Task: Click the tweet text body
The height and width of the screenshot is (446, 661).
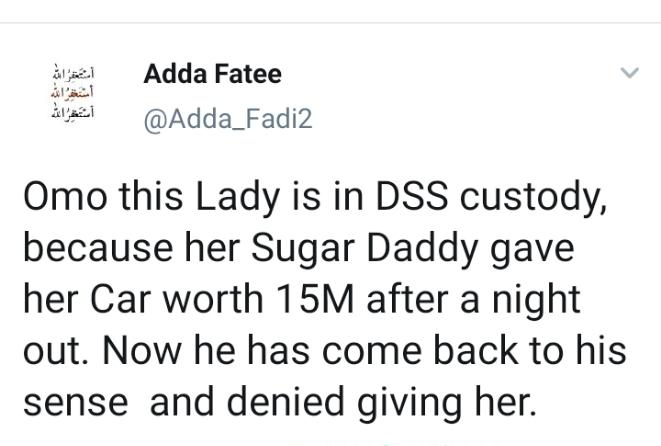Action: (320, 300)
